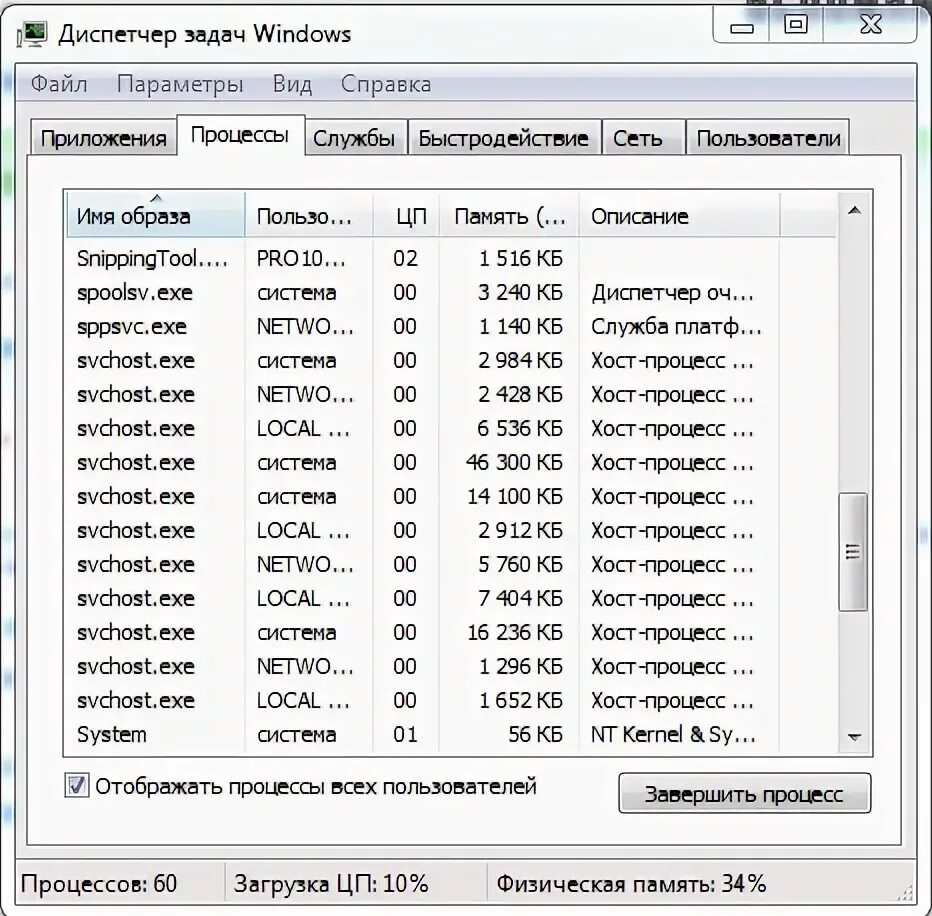Toggle Отображать процессы всех пользователей checkbox
The image size is (932, 916).
pos(77,786)
